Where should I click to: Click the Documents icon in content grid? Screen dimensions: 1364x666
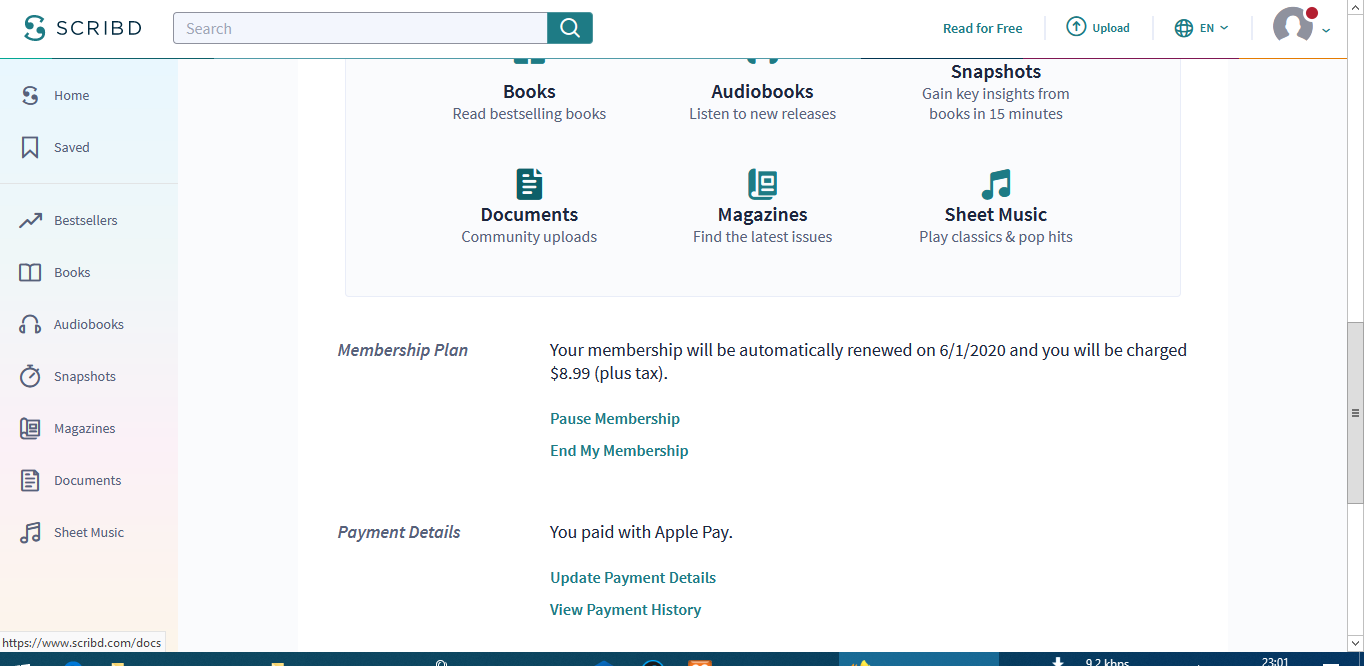(x=529, y=184)
